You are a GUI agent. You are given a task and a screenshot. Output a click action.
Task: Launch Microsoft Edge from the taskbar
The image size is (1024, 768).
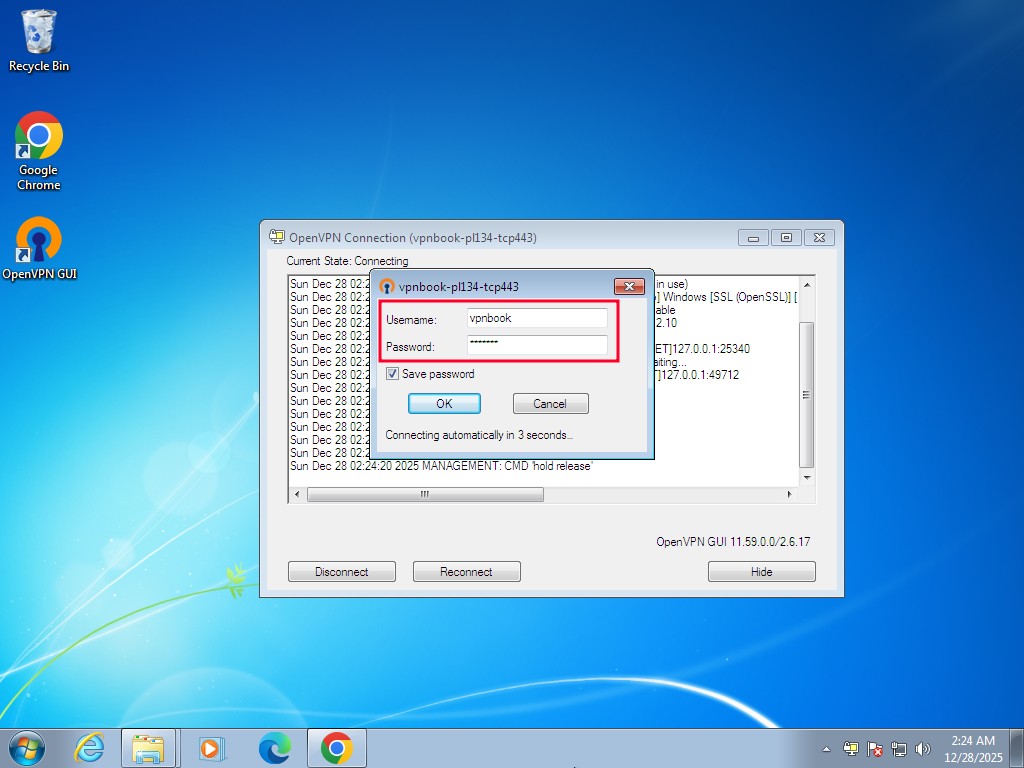[274, 748]
